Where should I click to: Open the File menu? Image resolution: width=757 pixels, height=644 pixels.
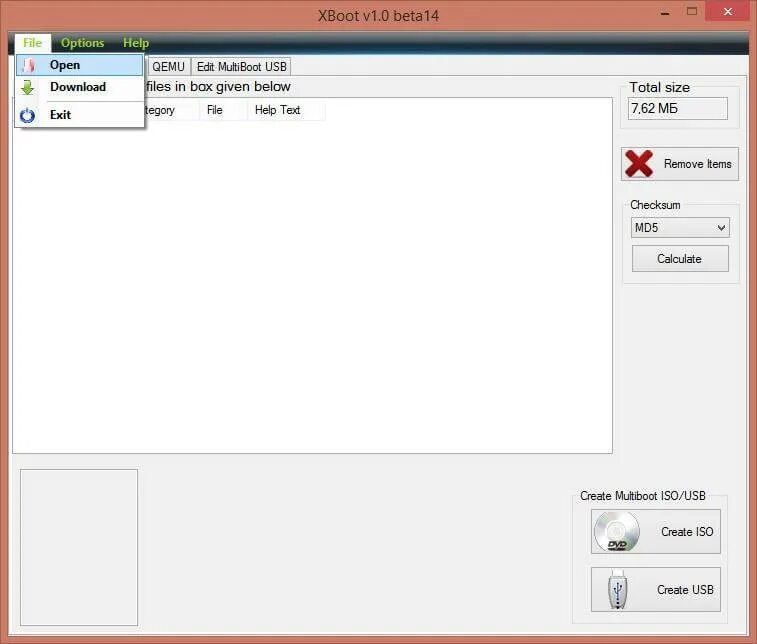[32, 43]
